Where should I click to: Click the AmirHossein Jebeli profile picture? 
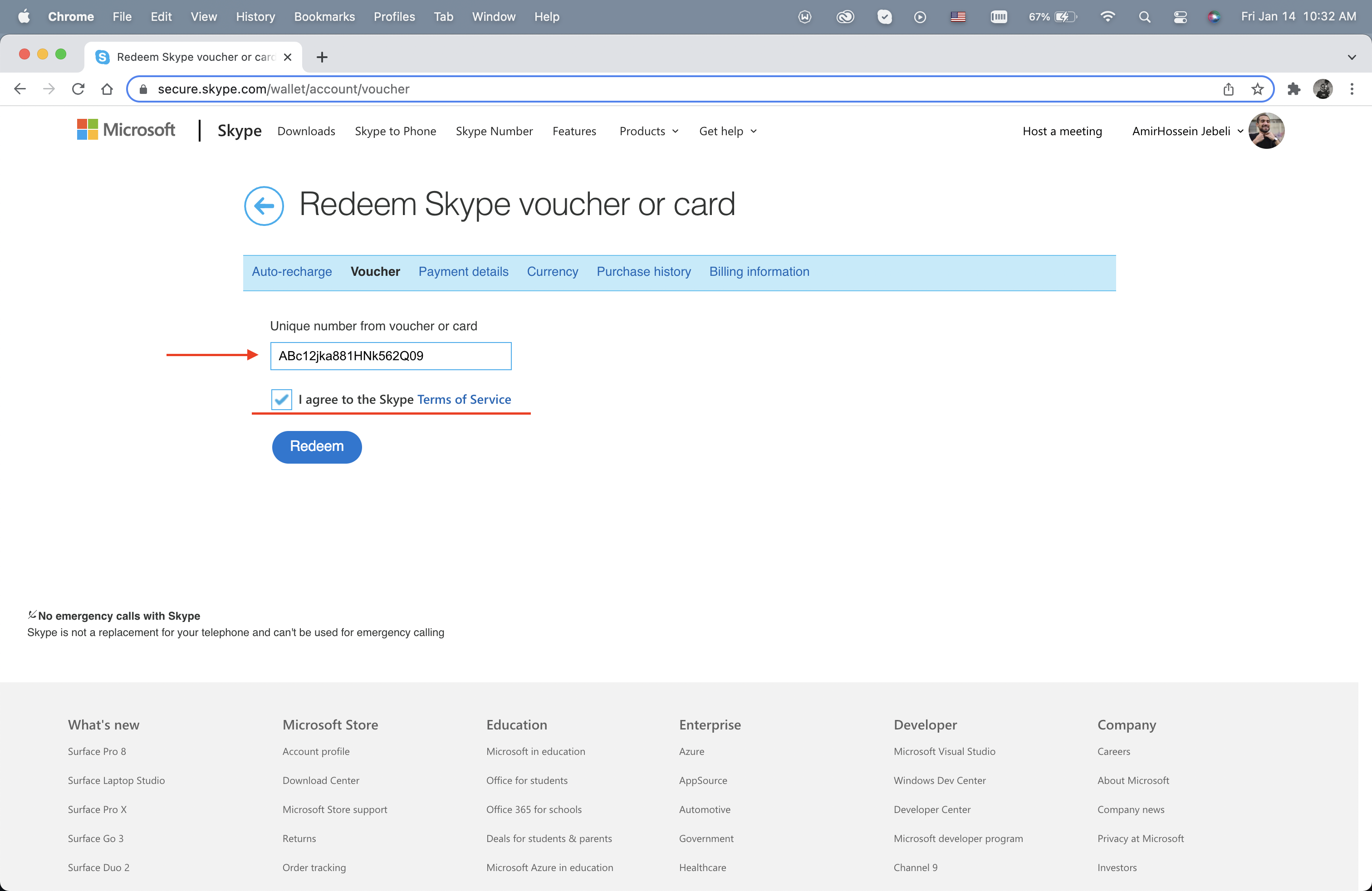pos(1266,131)
